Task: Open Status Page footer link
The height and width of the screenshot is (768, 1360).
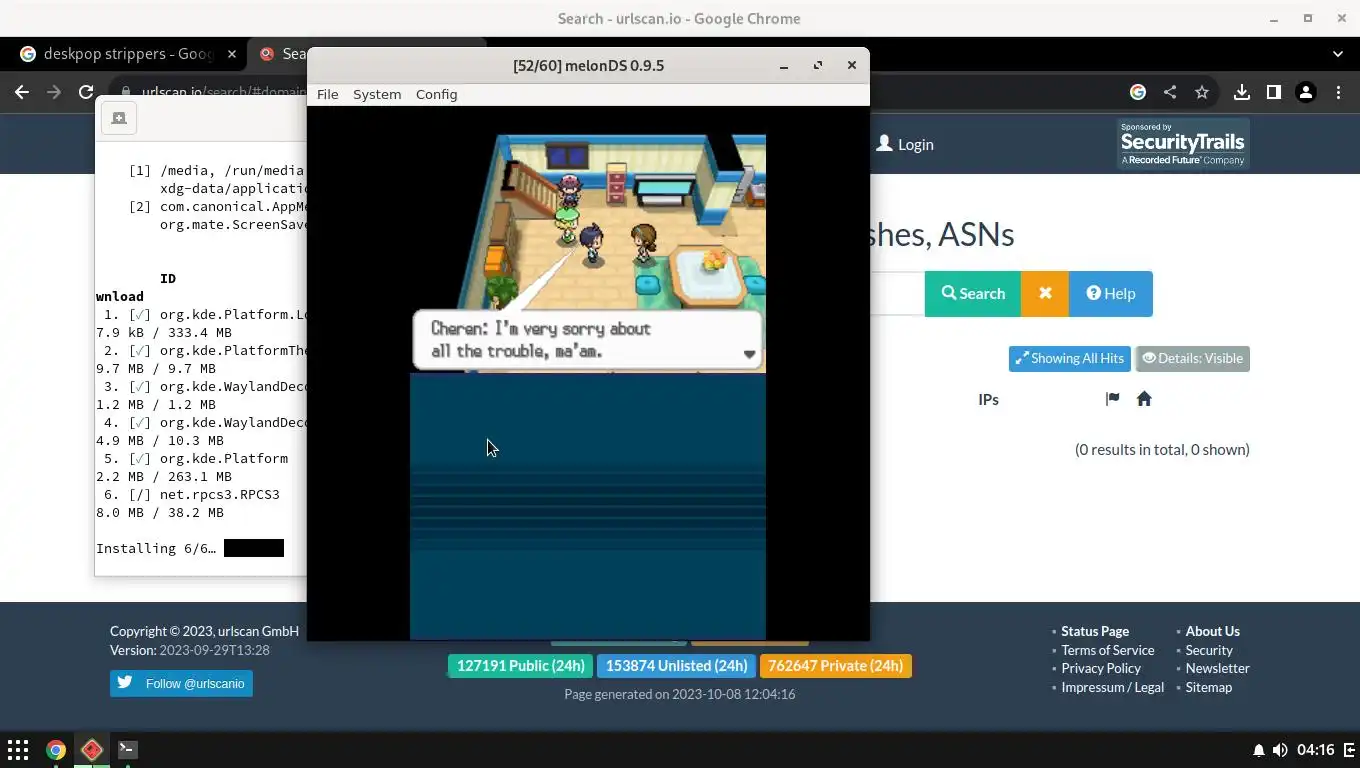Action: [x=1095, y=631]
